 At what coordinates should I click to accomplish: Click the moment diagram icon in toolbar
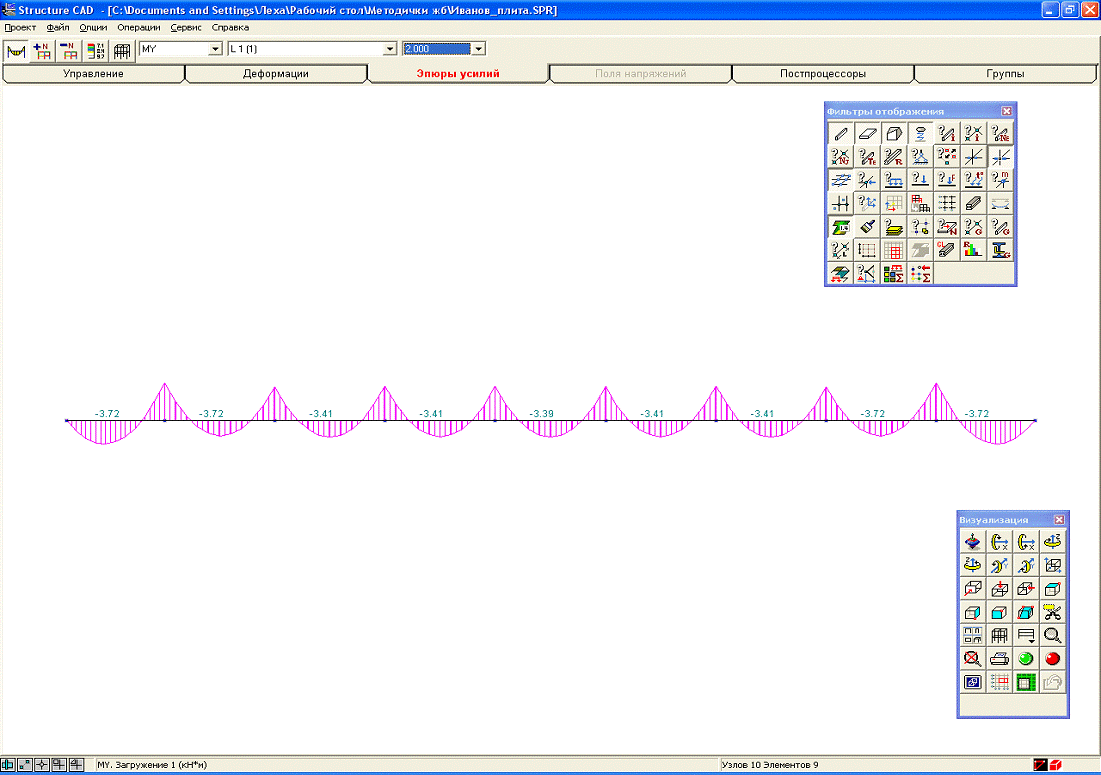click(15, 49)
